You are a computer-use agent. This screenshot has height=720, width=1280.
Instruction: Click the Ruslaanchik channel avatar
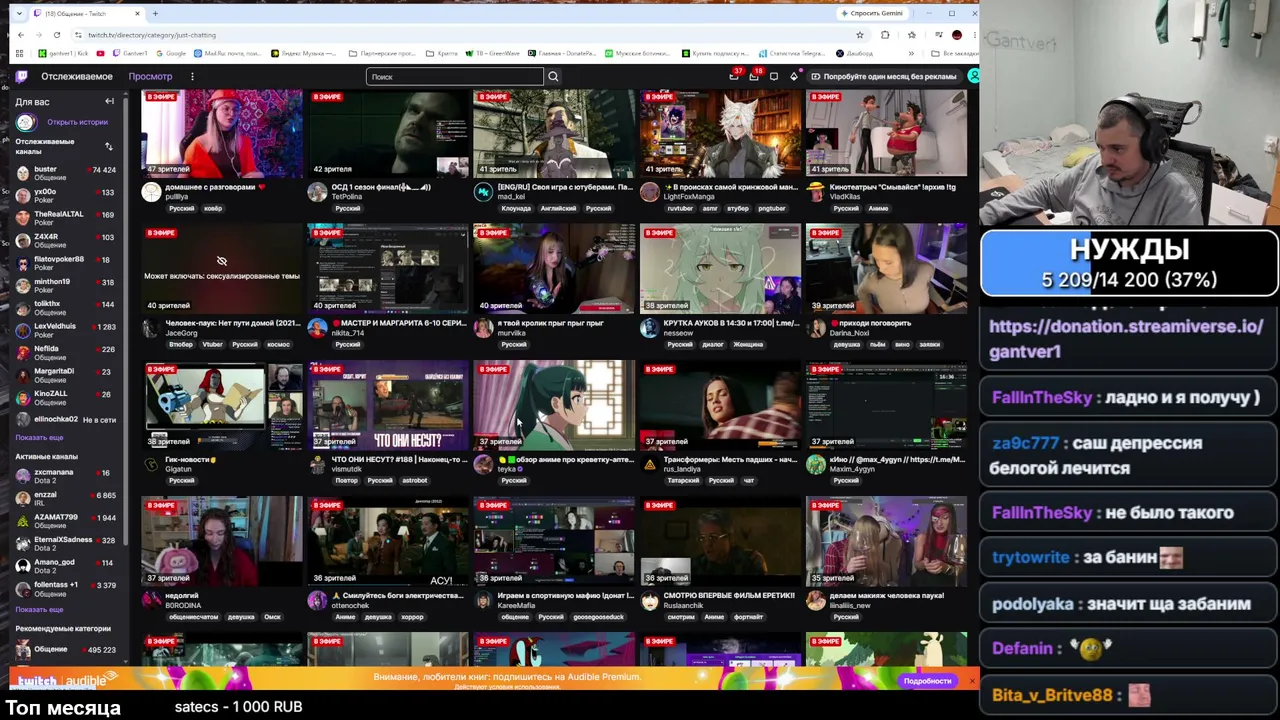point(650,600)
